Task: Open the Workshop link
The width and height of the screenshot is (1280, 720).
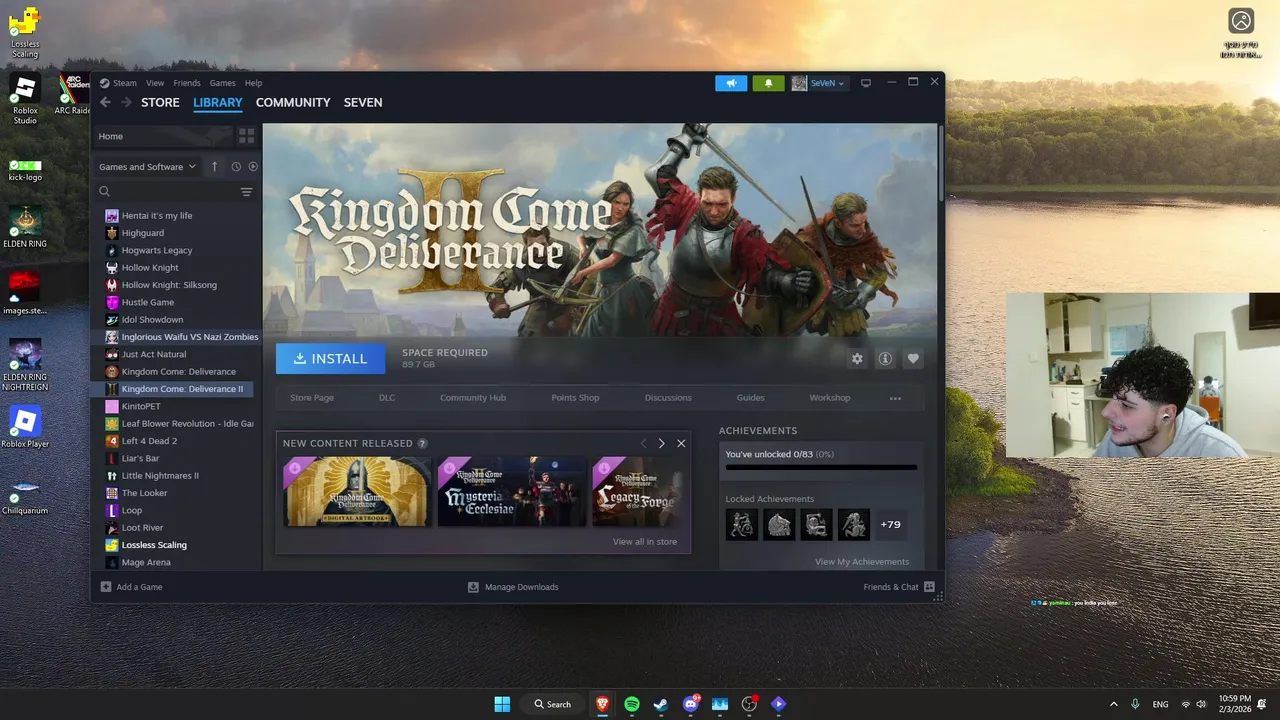Action: pos(830,398)
